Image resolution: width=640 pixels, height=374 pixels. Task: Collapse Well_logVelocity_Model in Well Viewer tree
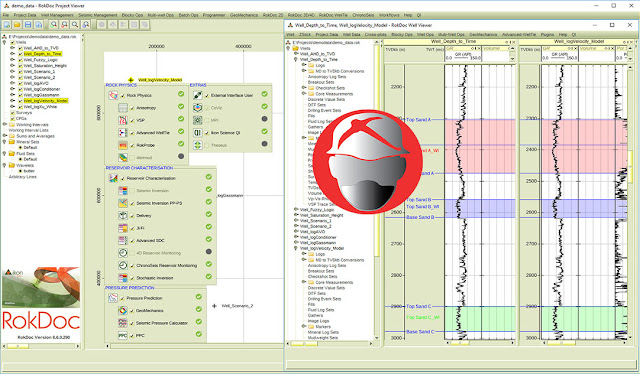tap(296, 248)
